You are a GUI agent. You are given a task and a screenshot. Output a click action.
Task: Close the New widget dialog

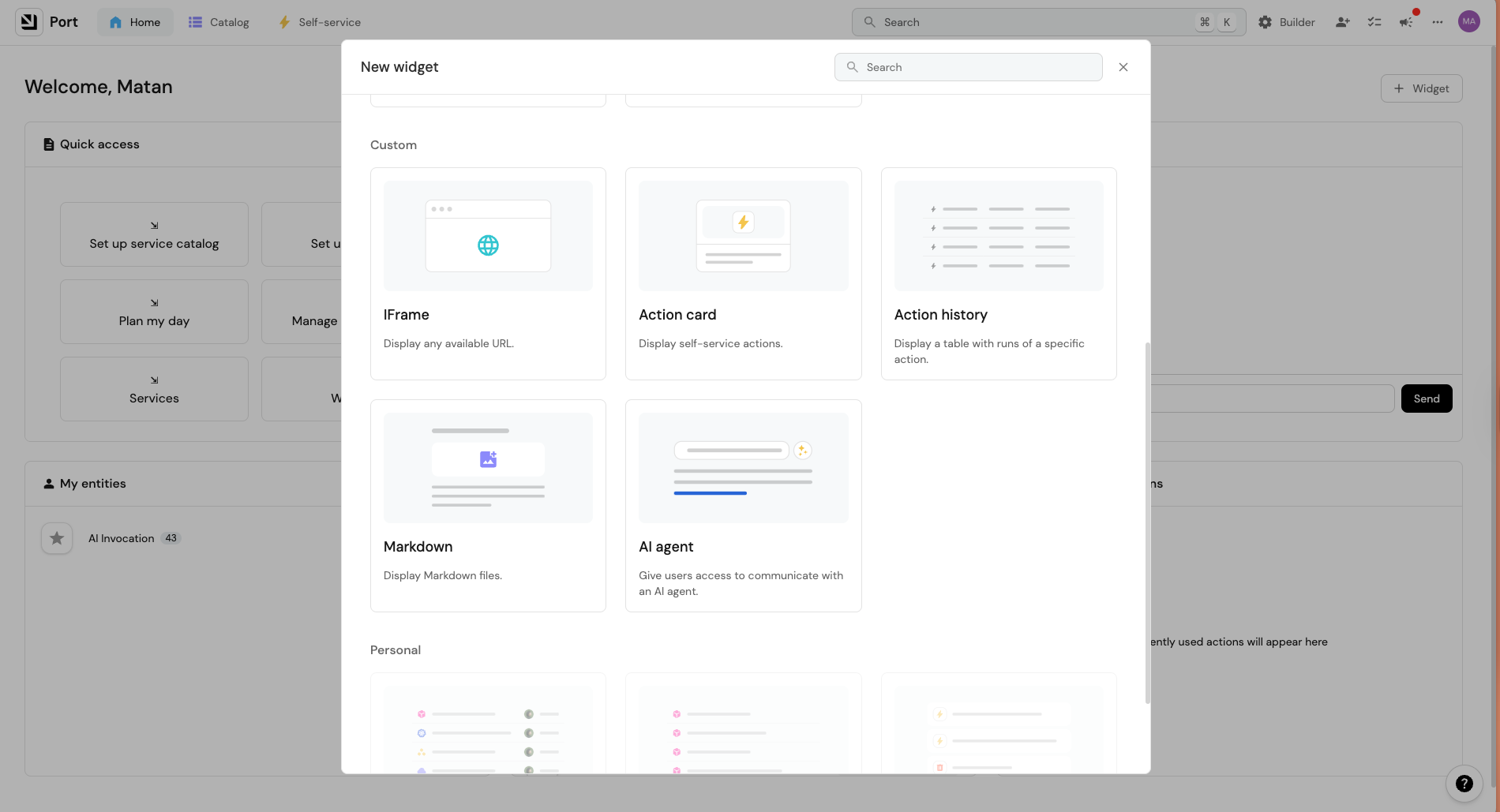[1123, 67]
